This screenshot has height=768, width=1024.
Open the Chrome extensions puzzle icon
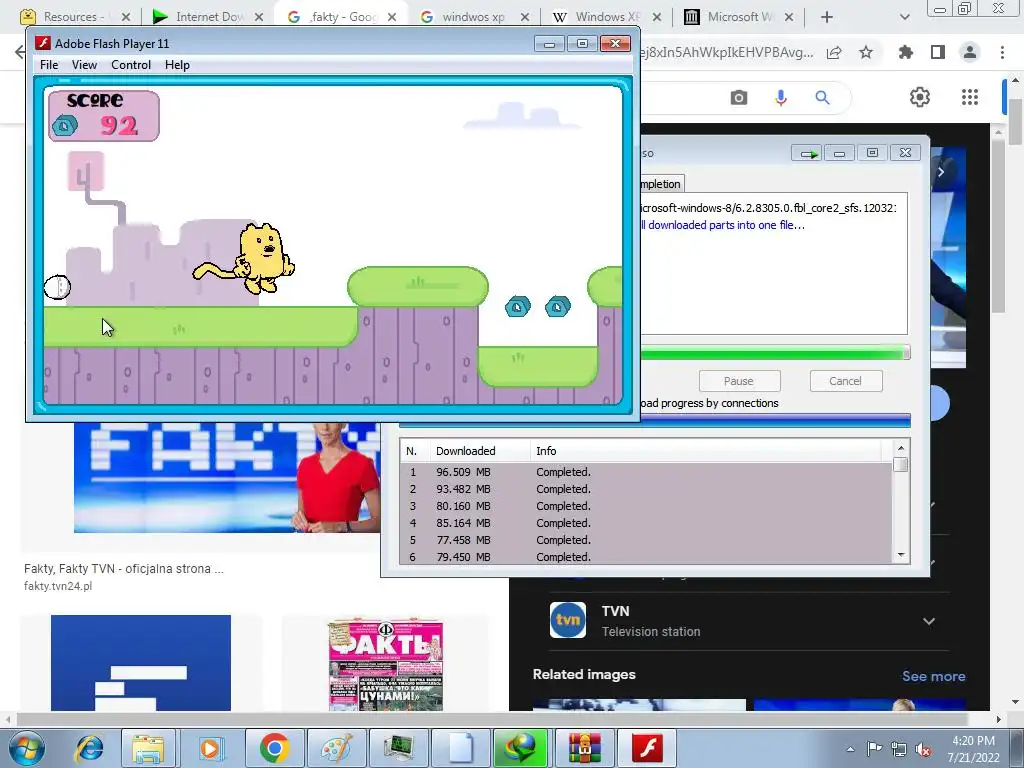(x=906, y=52)
